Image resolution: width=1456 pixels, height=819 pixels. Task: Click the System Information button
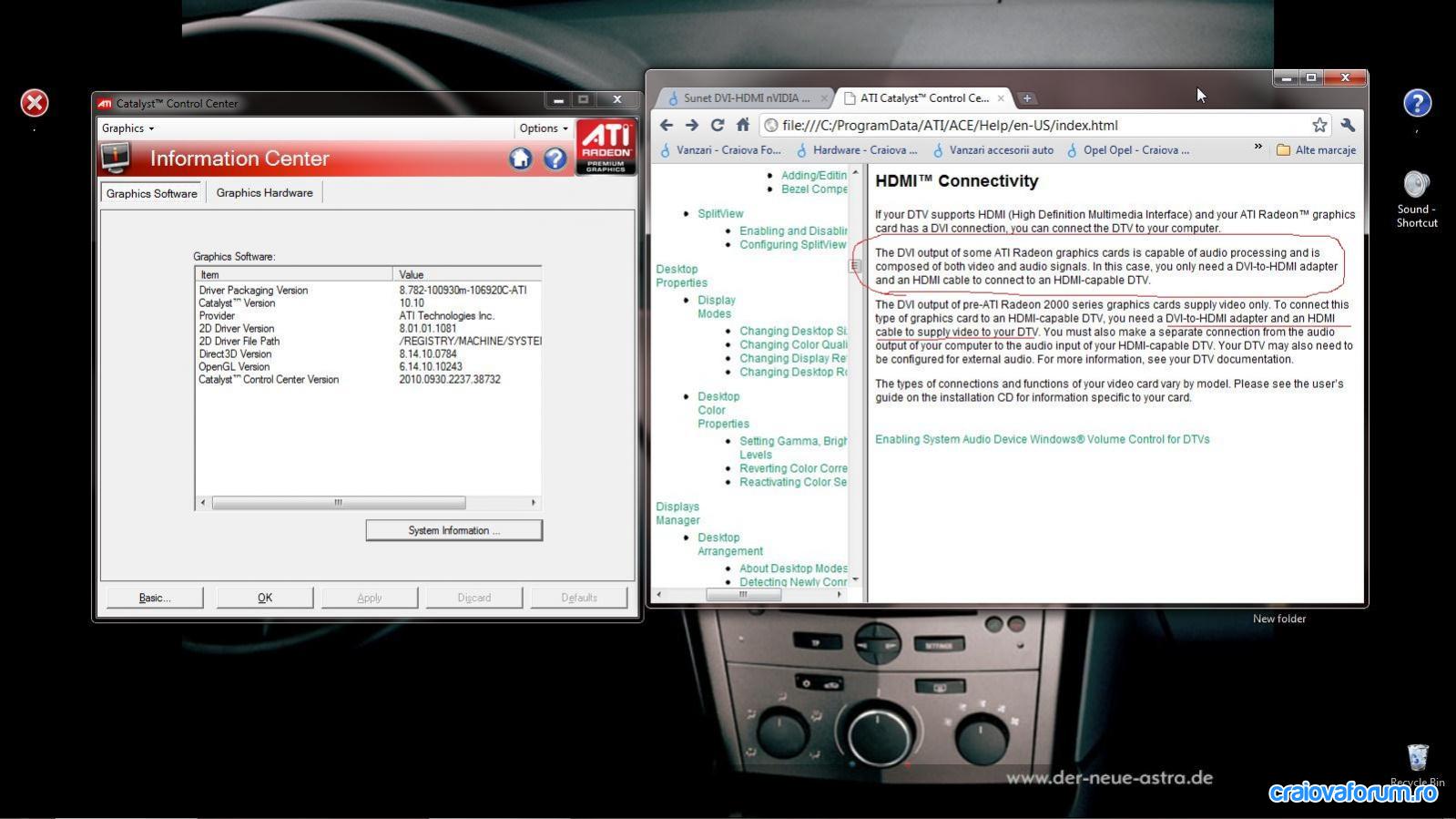click(454, 530)
